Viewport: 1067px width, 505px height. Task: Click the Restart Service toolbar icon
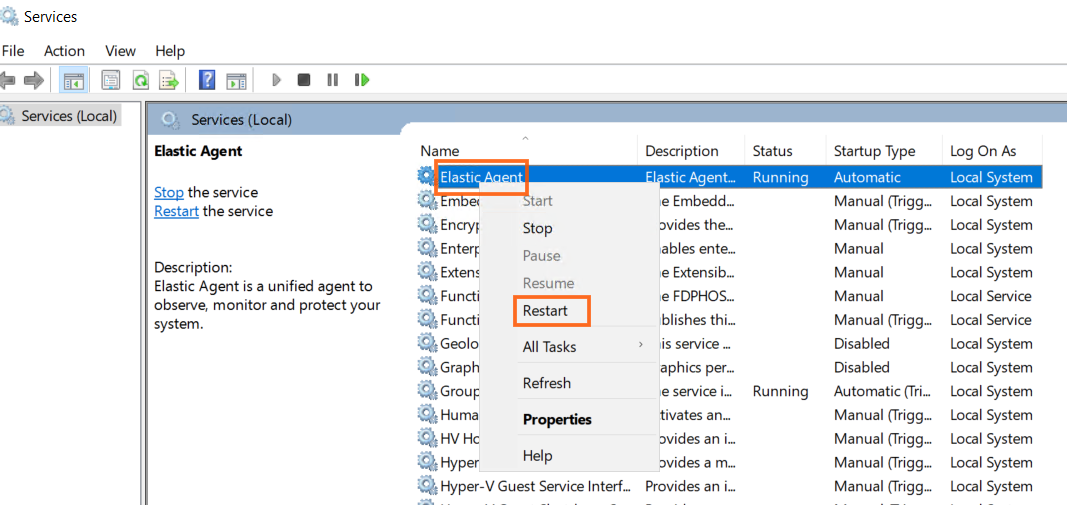coord(362,80)
